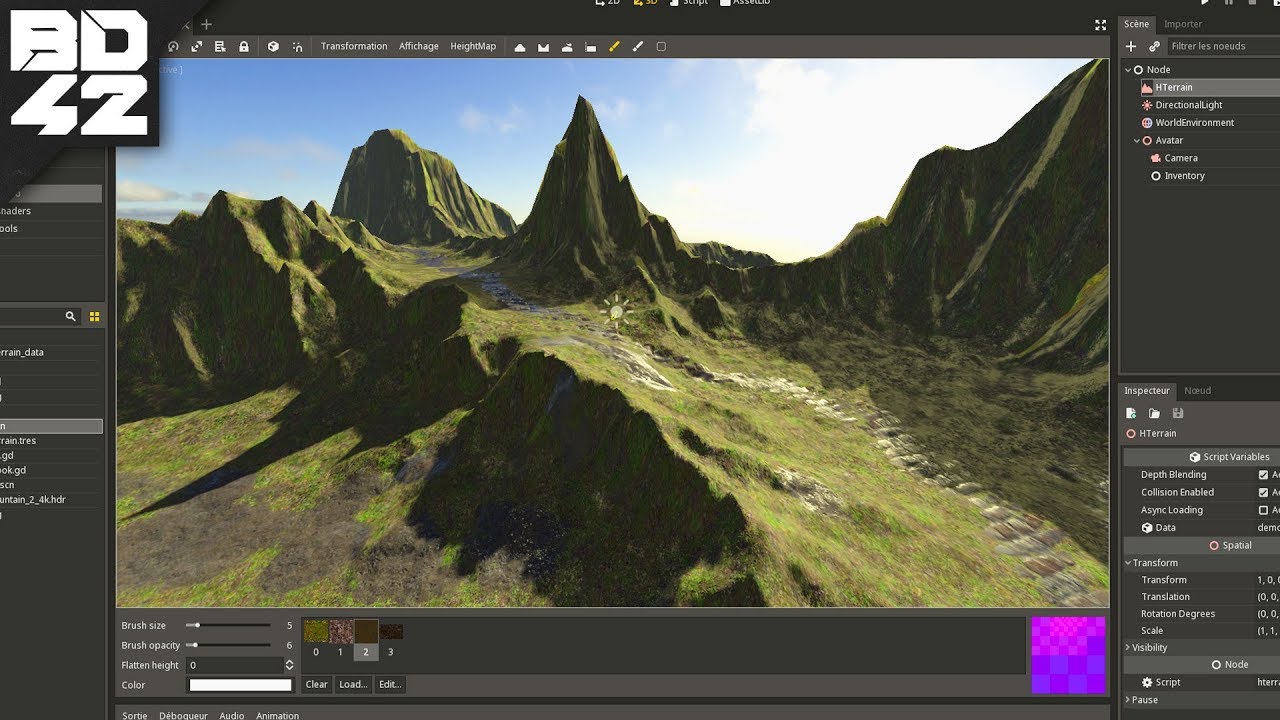
Task: Open the Transformation menu
Action: click(354, 46)
